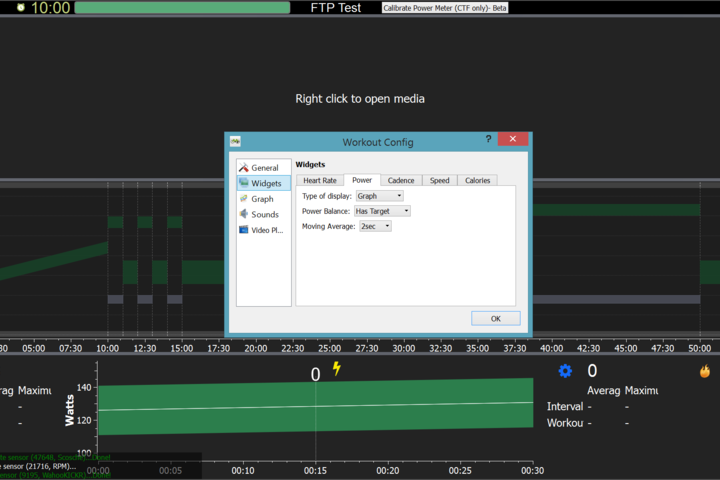Expand the Type of display dropdown
The image size is (720, 480).
tap(379, 196)
